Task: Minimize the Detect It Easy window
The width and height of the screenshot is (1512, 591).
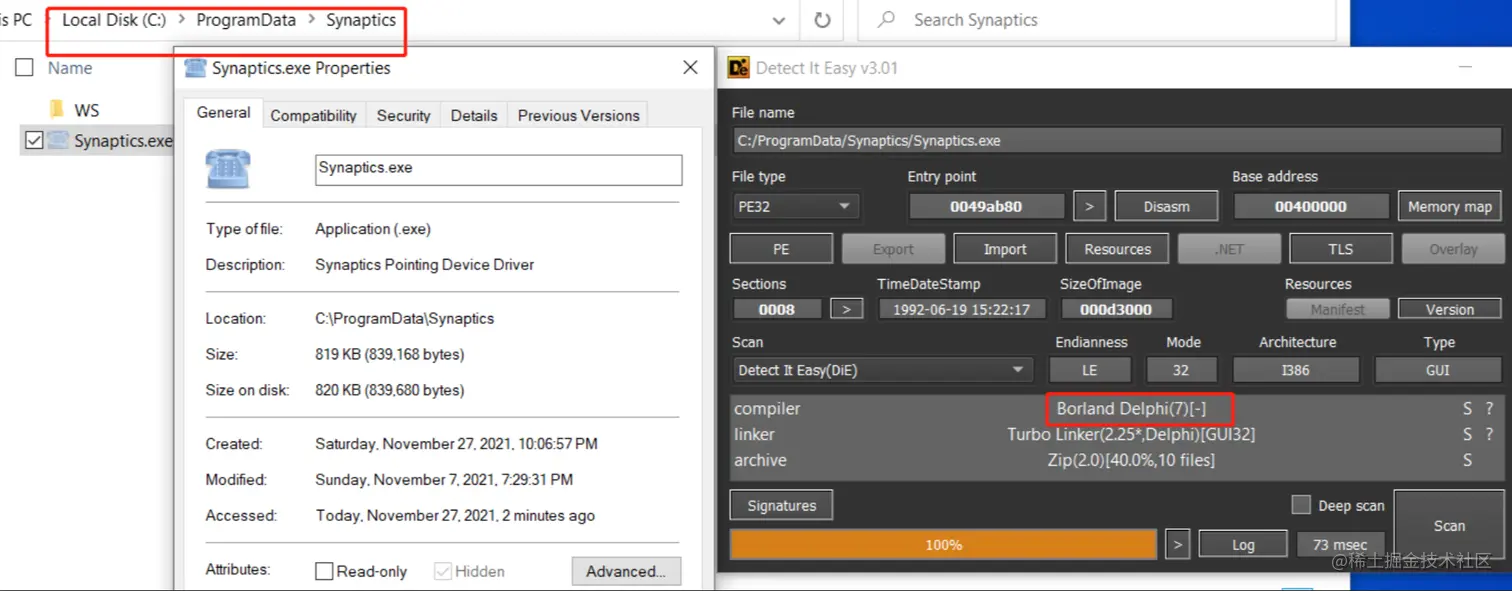Action: pyautogui.click(x=1466, y=68)
